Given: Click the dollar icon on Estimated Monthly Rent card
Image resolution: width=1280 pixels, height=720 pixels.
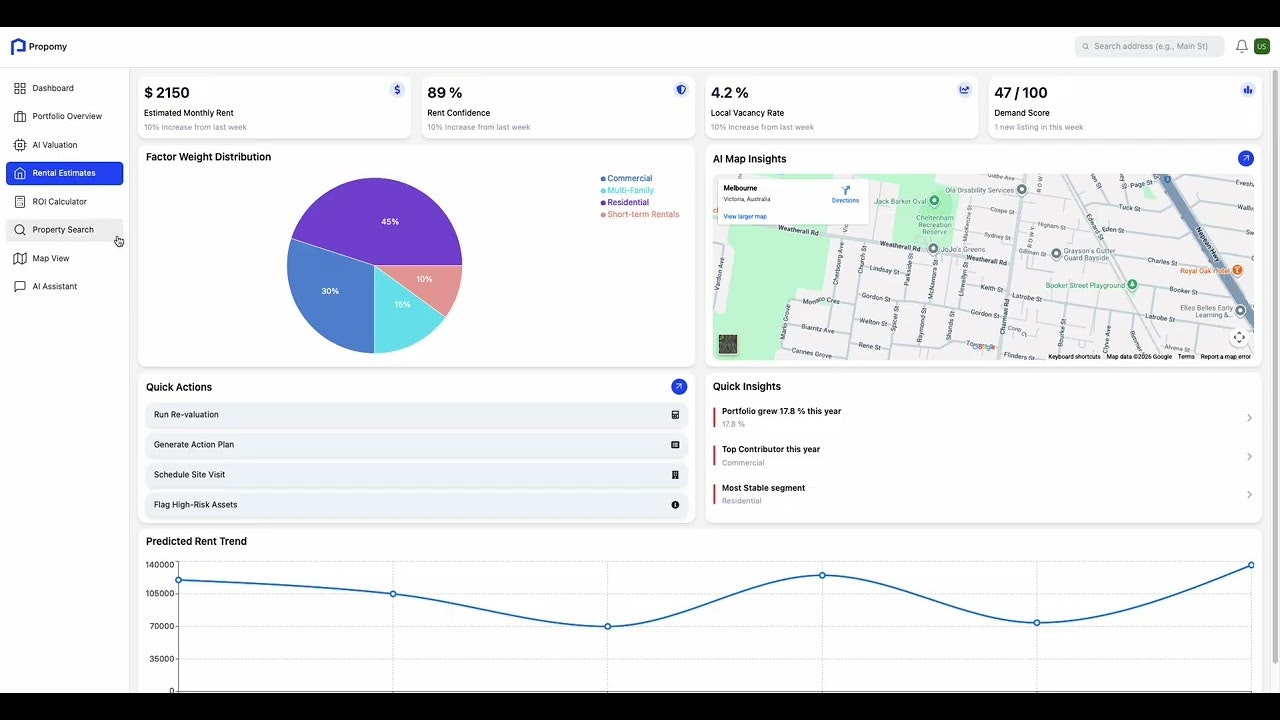Looking at the screenshot, I should point(397,90).
